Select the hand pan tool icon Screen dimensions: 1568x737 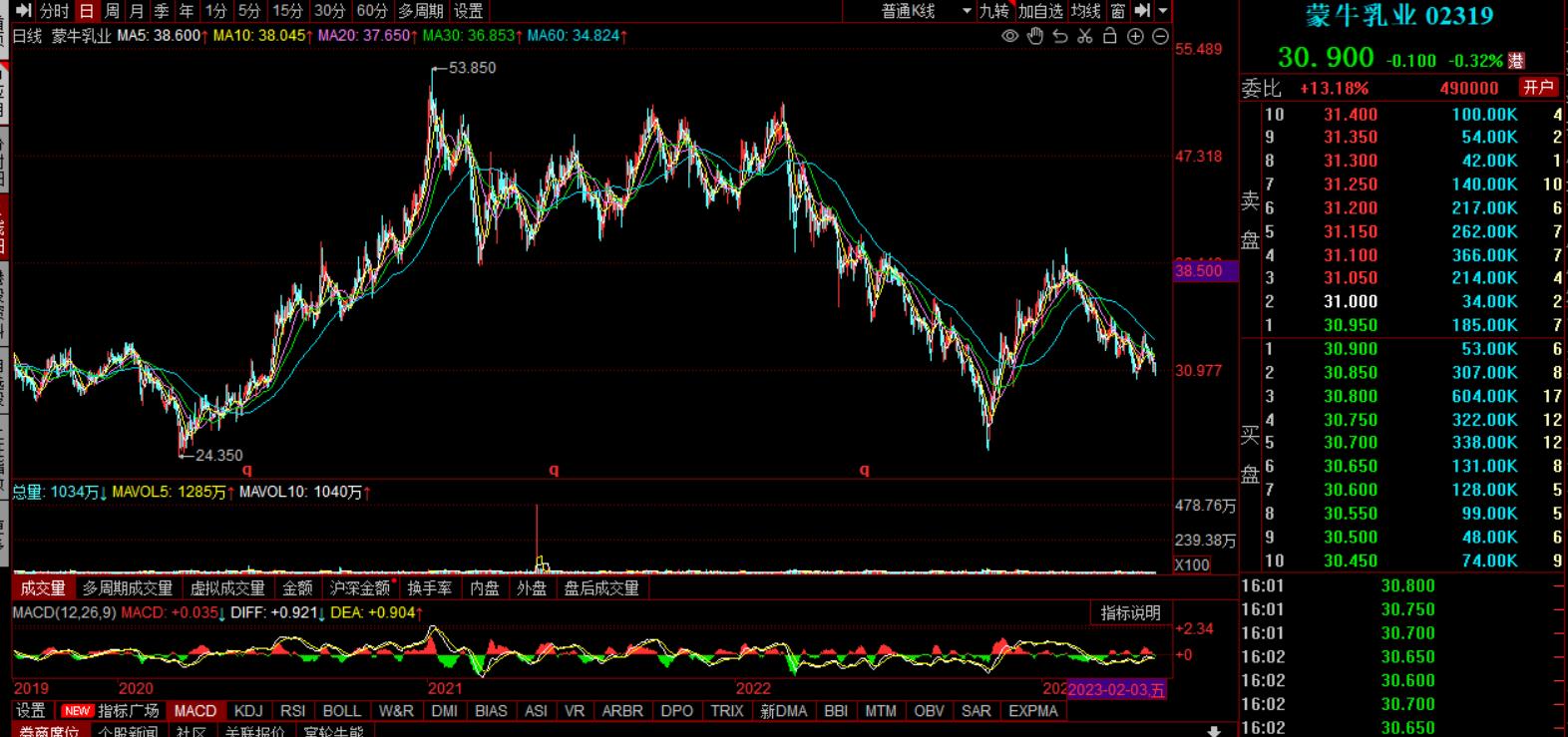pos(1035,37)
